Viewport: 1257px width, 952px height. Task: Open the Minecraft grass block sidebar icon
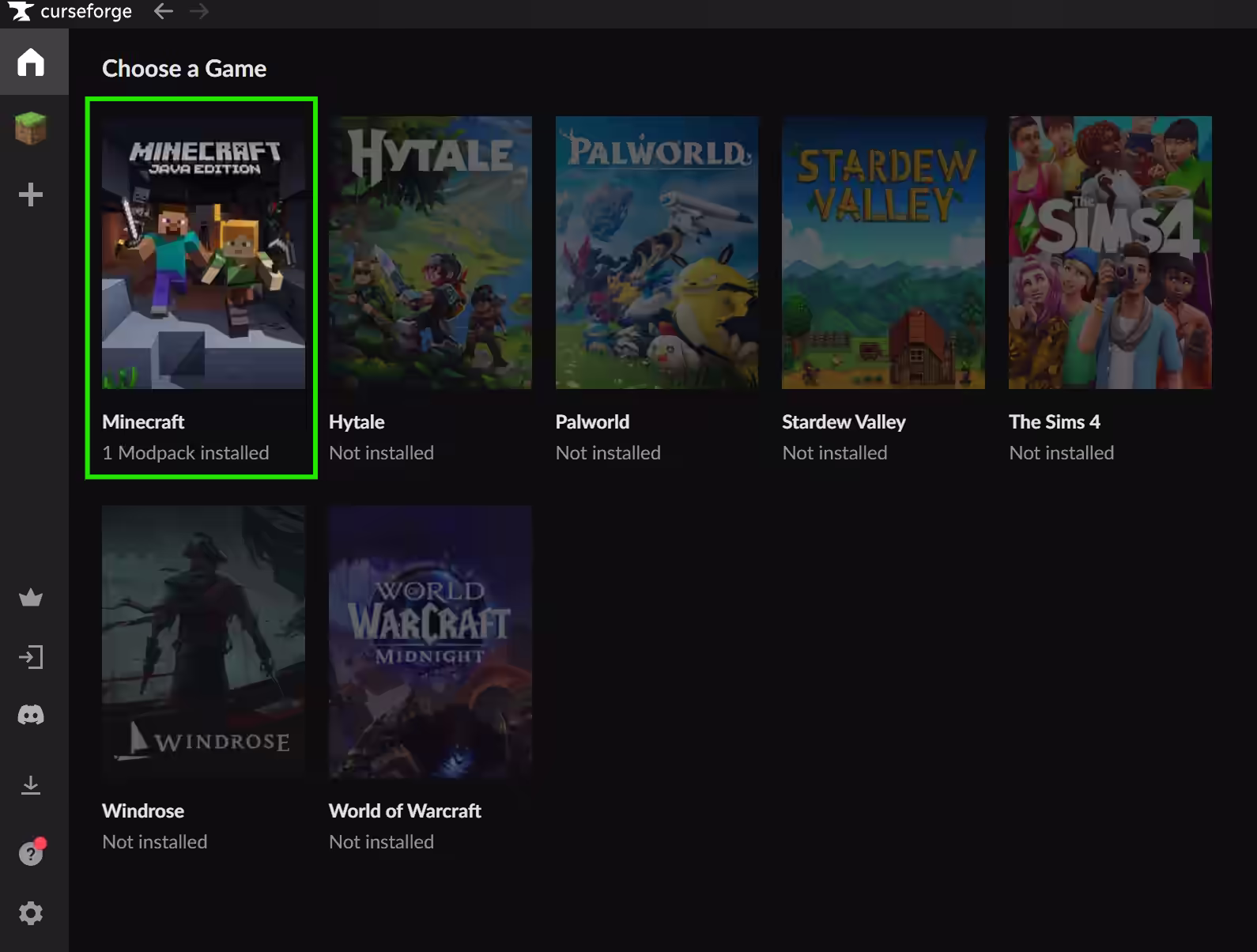click(31, 128)
